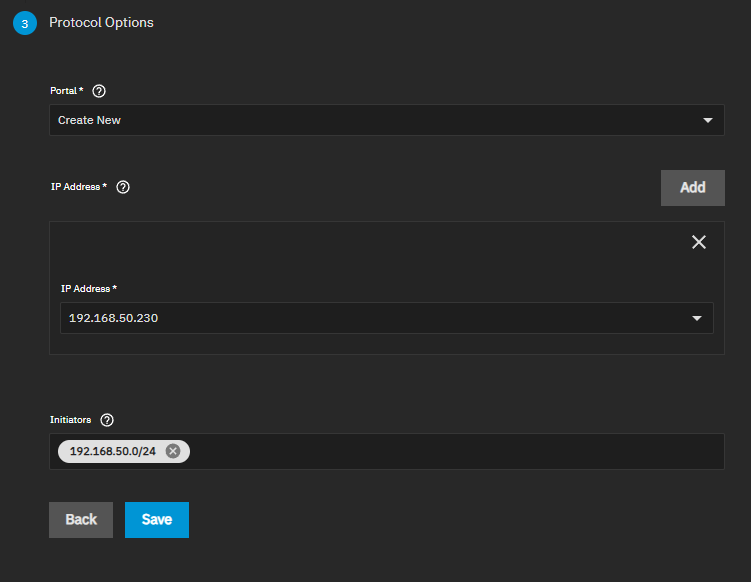Click the IP Address label above the dropdown
Screen dimensions: 751x582
[x=88, y=288]
